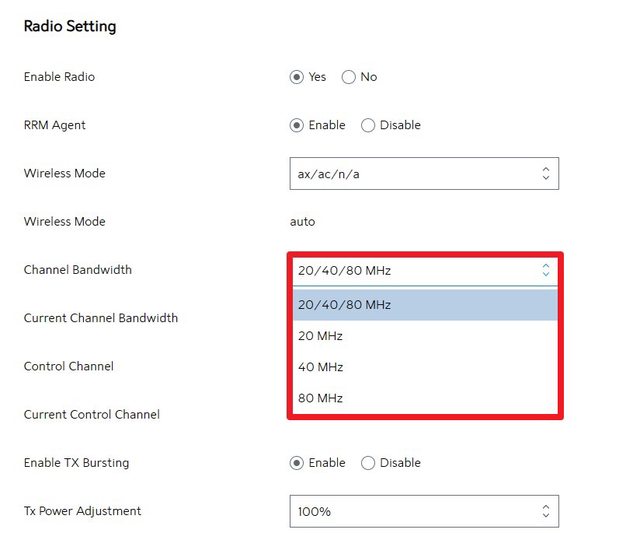Enable TX Bursting radio option
Viewport: 640px width, 533px height.
(x=297, y=463)
